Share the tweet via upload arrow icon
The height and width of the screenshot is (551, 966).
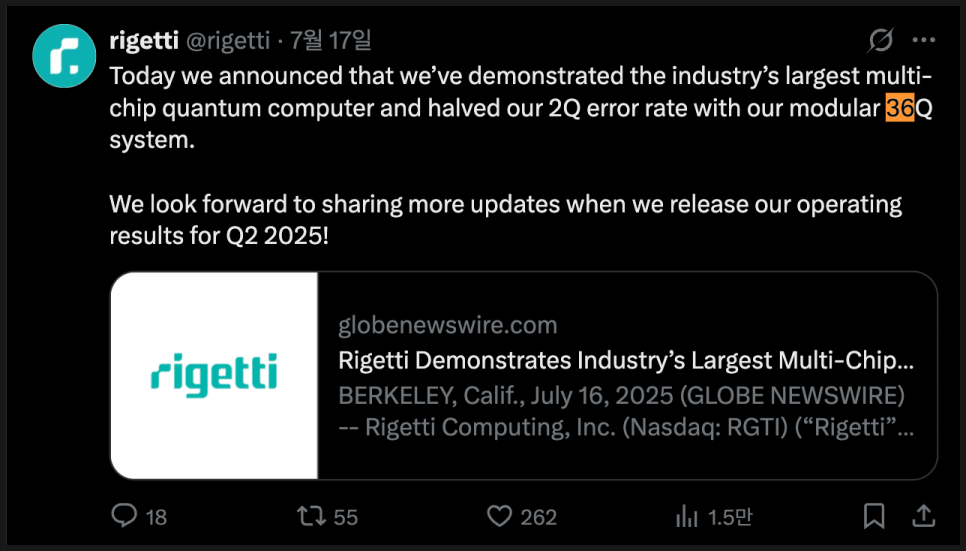(x=922, y=516)
